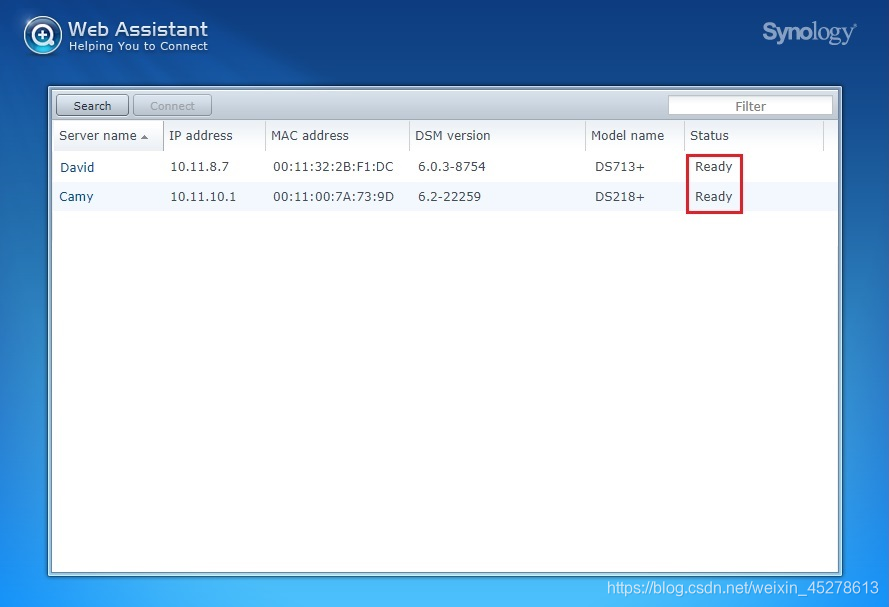Click Ready status in David row
The width and height of the screenshot is (889, 607).
click(x=714, y=167)
